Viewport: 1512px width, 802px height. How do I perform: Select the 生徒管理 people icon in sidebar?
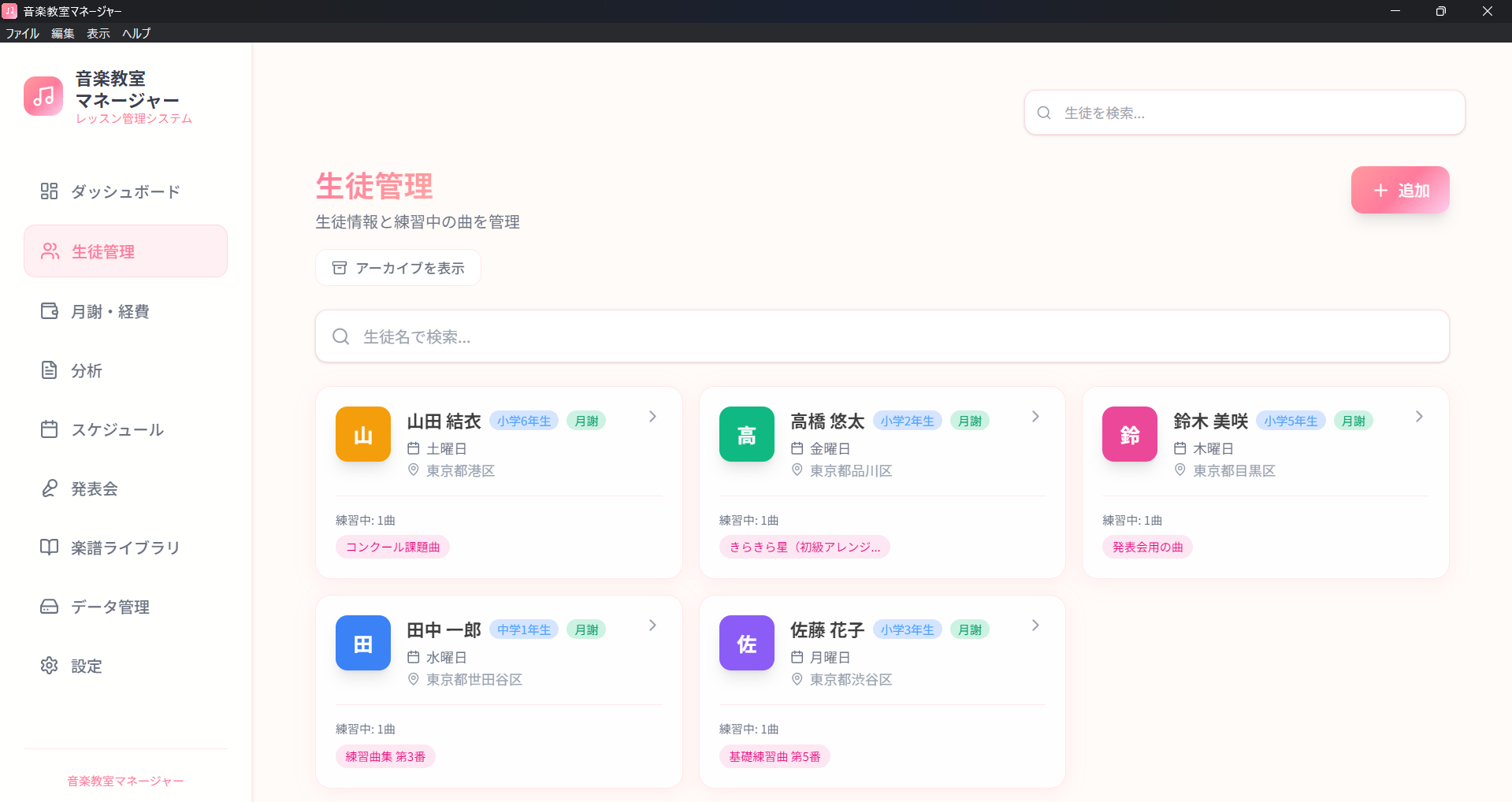click(x=49, y=251)
